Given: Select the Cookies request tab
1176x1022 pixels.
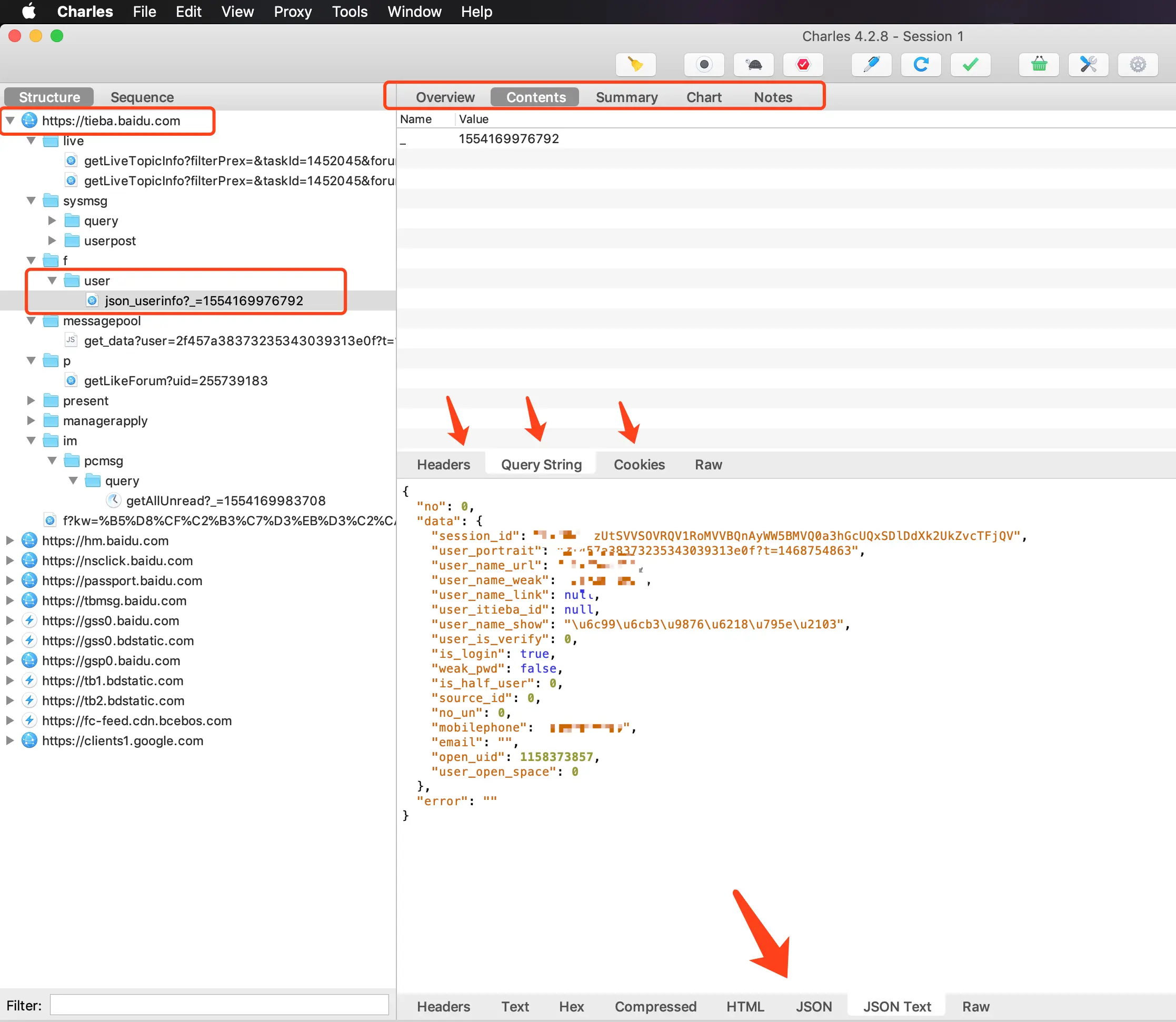Looking at the screenshot, I should click(x=639, y=464).
